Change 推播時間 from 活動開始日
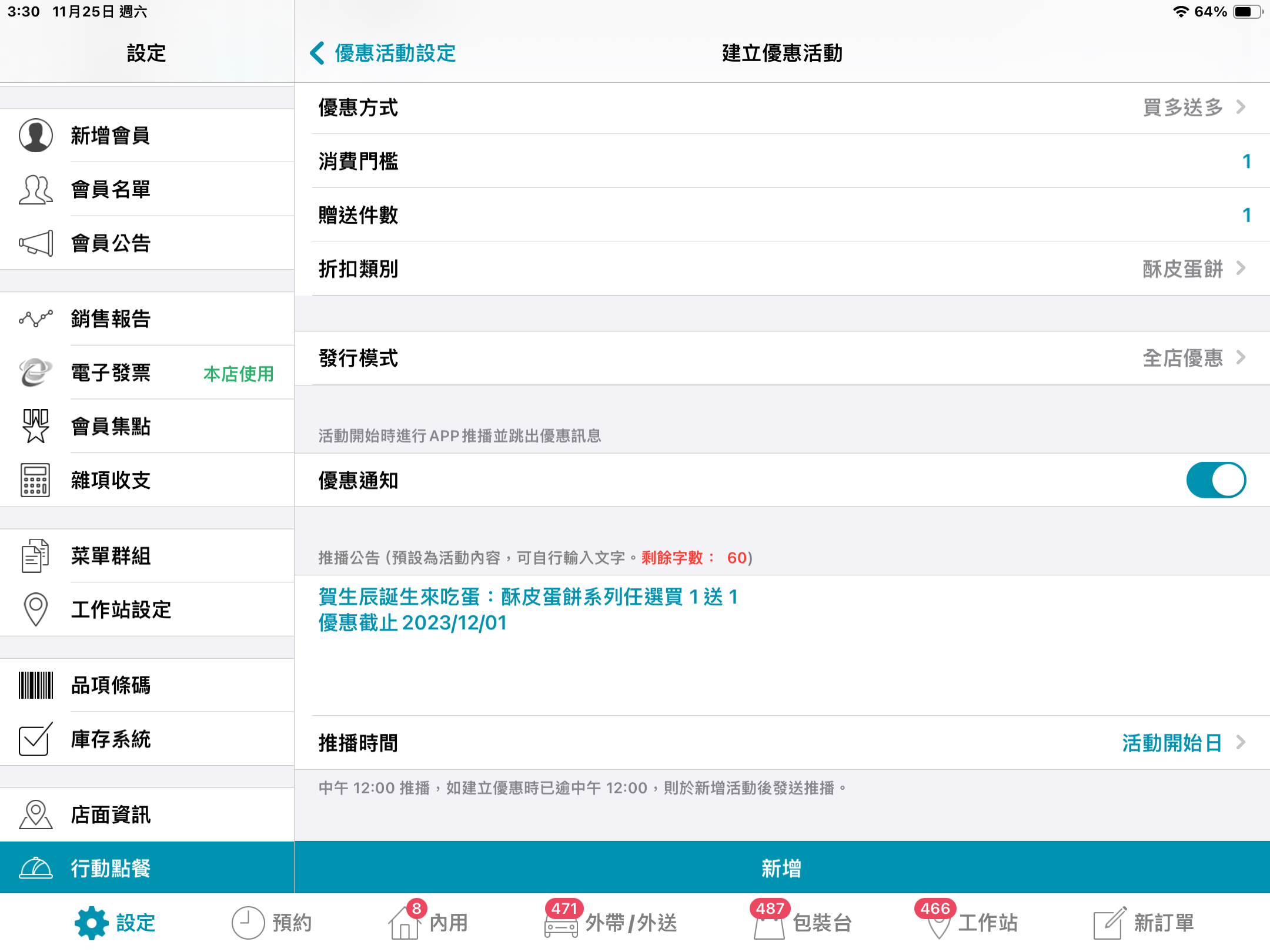This screenshot has width=1270, height=952. (782, 743)
